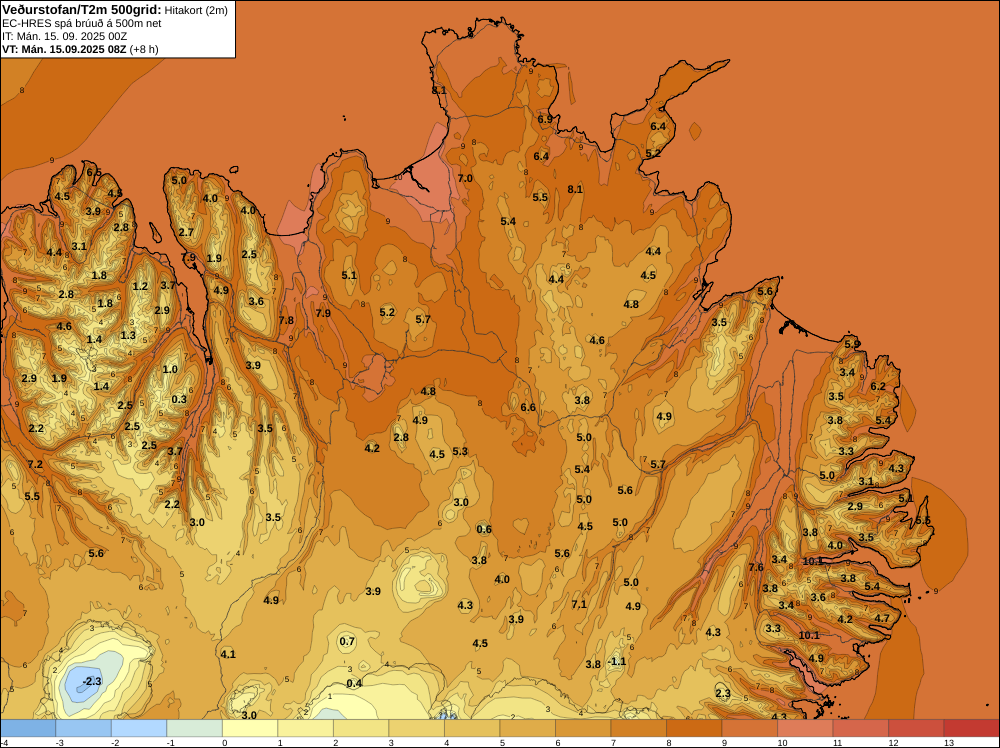Viewport: 1000px width, 748px height.
Task: Select the 0.7 temperature reading
Action: (347, 642)
